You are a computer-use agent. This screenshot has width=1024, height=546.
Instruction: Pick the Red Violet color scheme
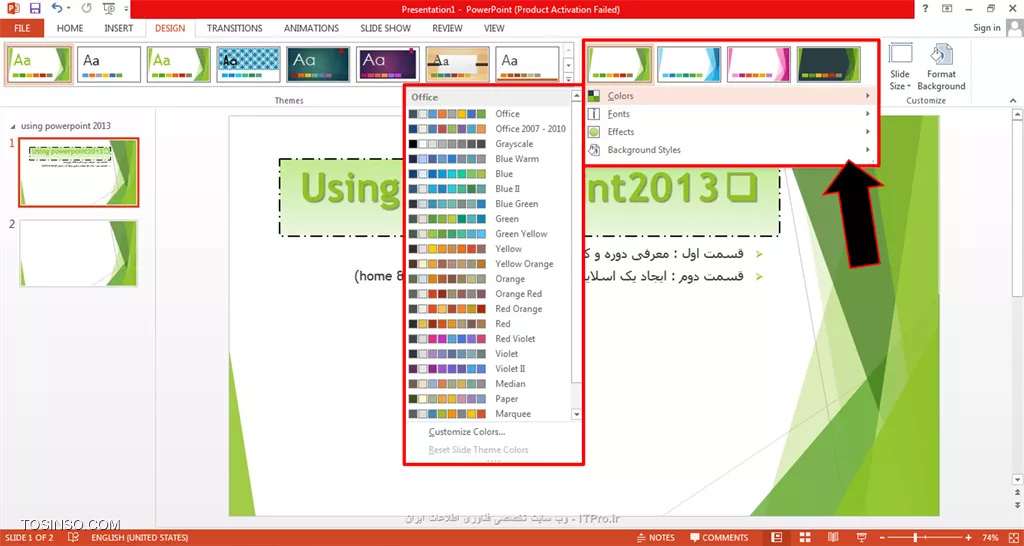coord(488,338)
